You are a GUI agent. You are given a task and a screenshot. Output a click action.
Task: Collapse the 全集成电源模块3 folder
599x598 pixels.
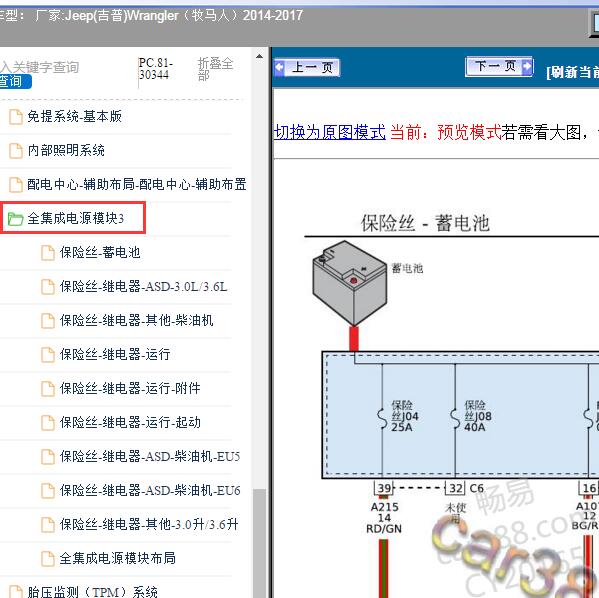click(75, 218)
